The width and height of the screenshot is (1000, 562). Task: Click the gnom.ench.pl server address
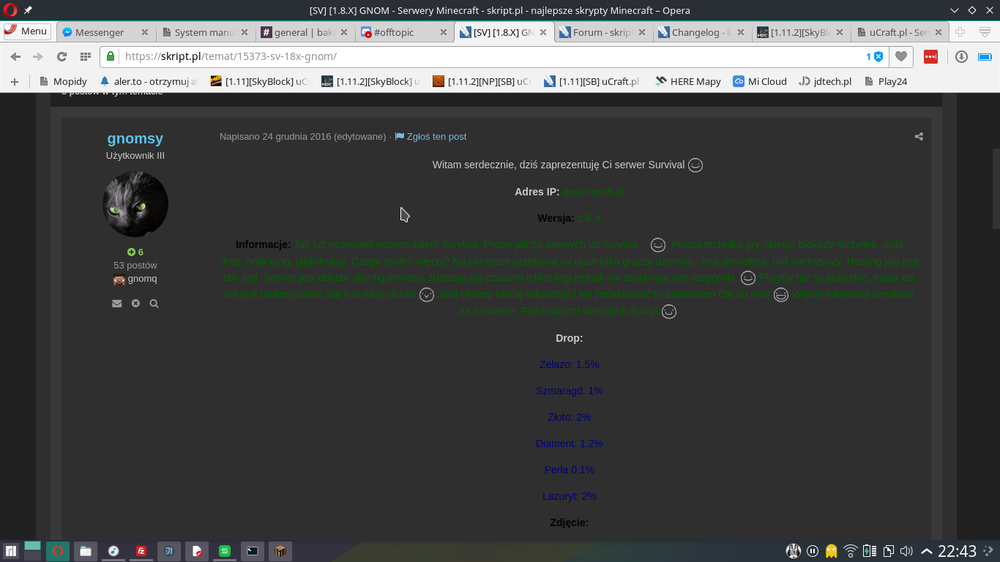(593, 192)
